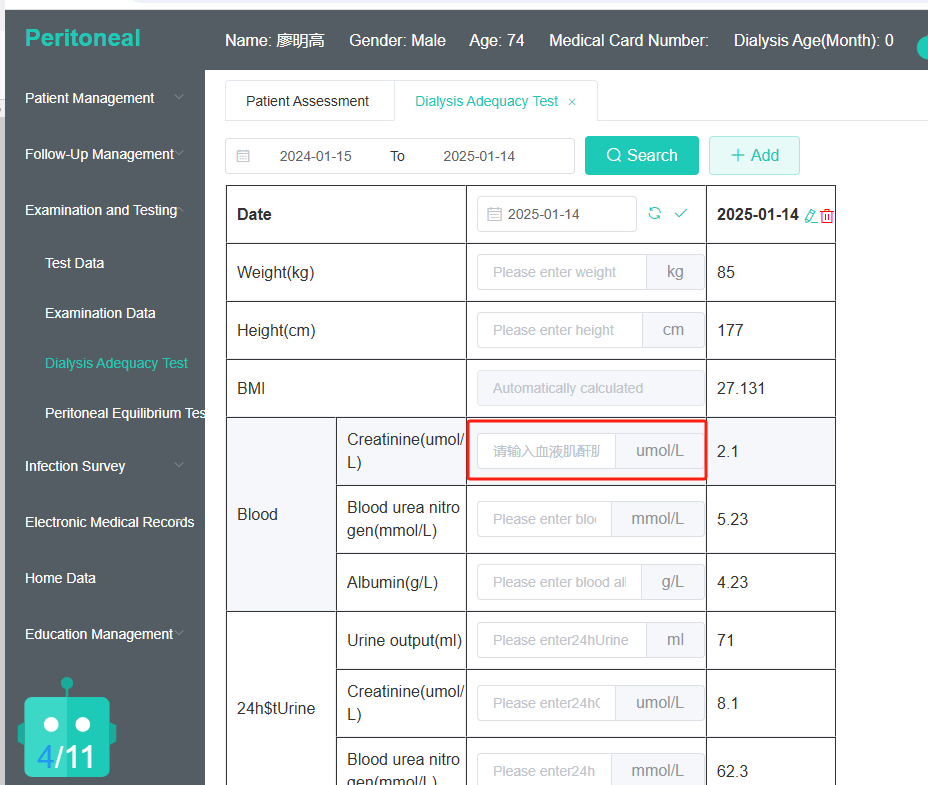This screenshot has height=785, width=928.
Task: Expand the Infection Survey menu
Action: 104,466
